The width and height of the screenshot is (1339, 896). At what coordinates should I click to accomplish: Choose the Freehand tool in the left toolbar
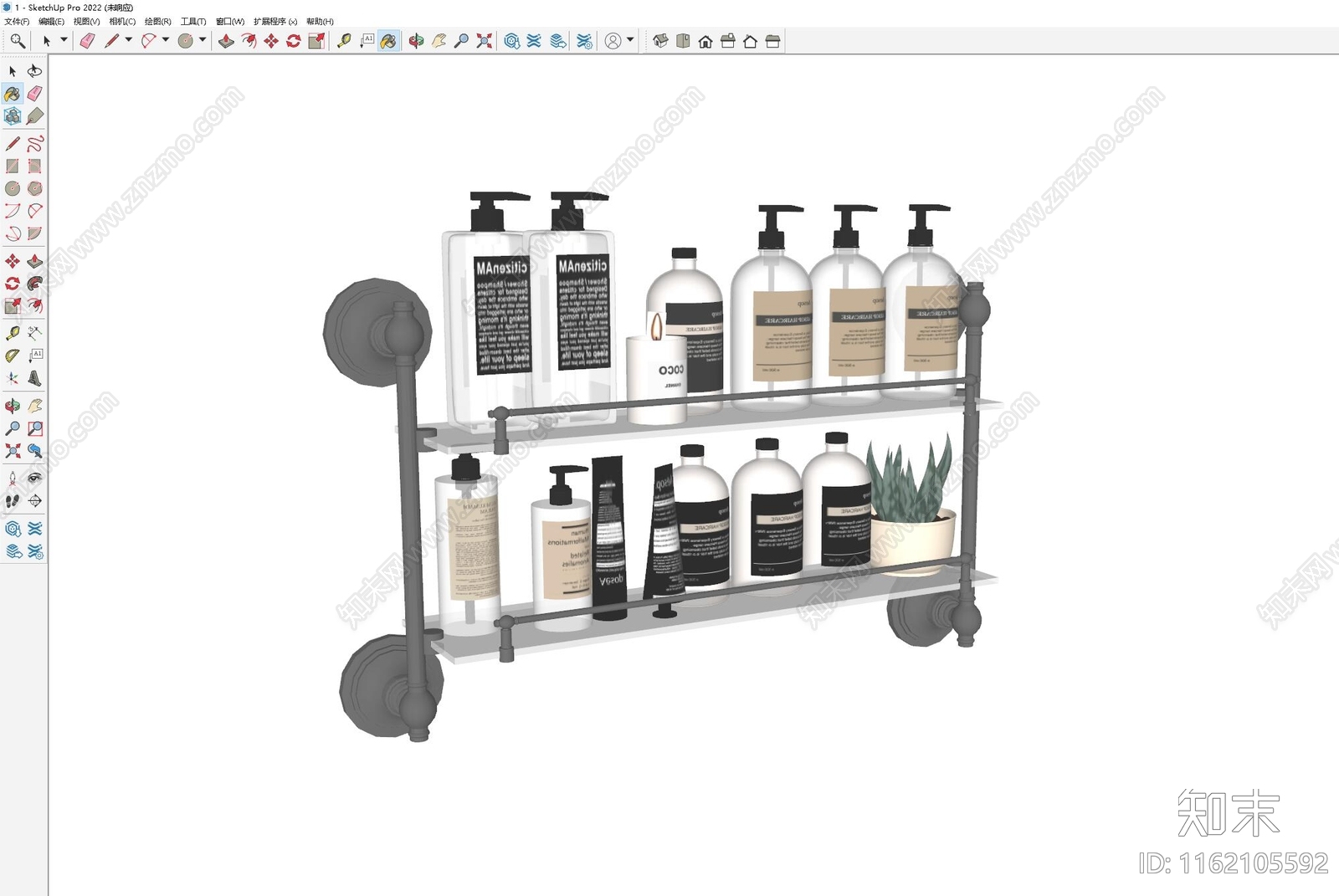pos(34,144)
